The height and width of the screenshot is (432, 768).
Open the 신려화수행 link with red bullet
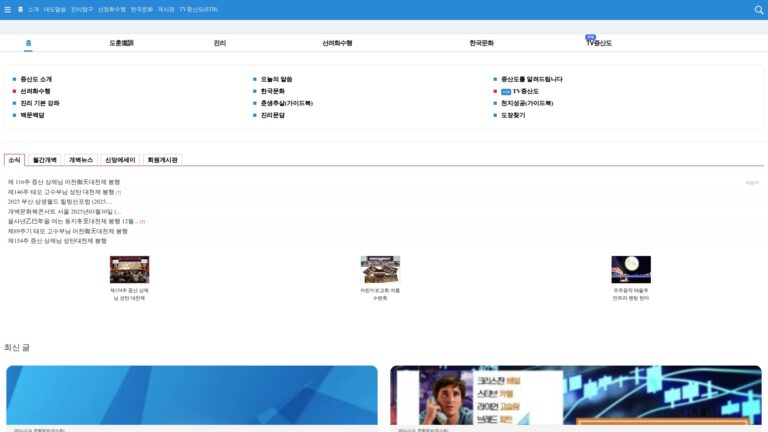[x=35, y=91]
